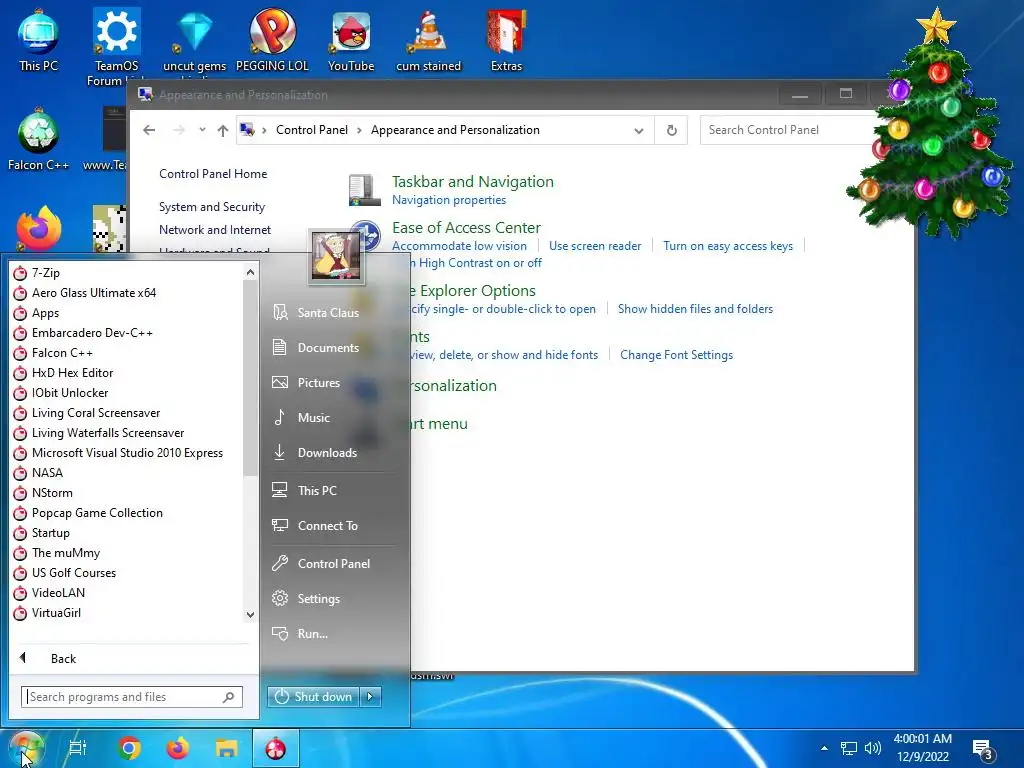Launch Firefox from the taskbar

click(178, 748)
